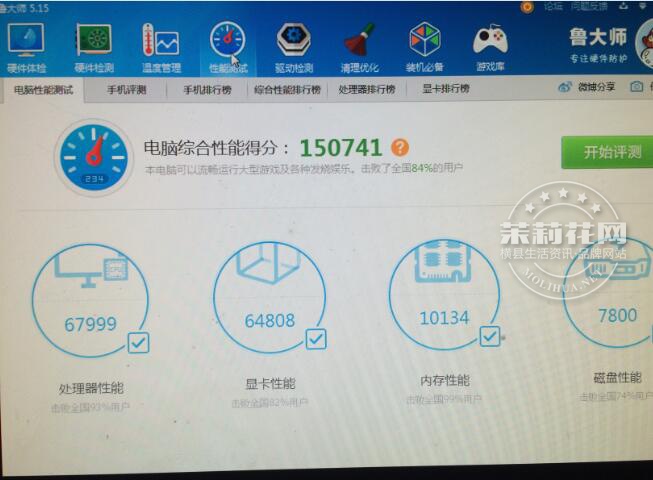Screen dimensions: 653x480
Task: Click the orange question mark beside score
Action: click(x=400, y=147)
